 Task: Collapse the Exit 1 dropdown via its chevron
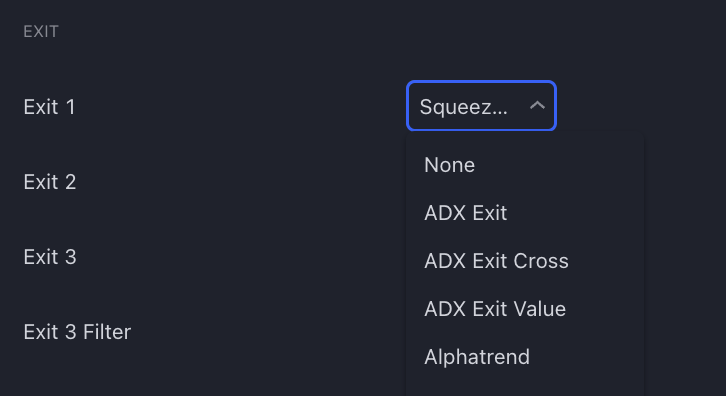(x=537, y=106)
